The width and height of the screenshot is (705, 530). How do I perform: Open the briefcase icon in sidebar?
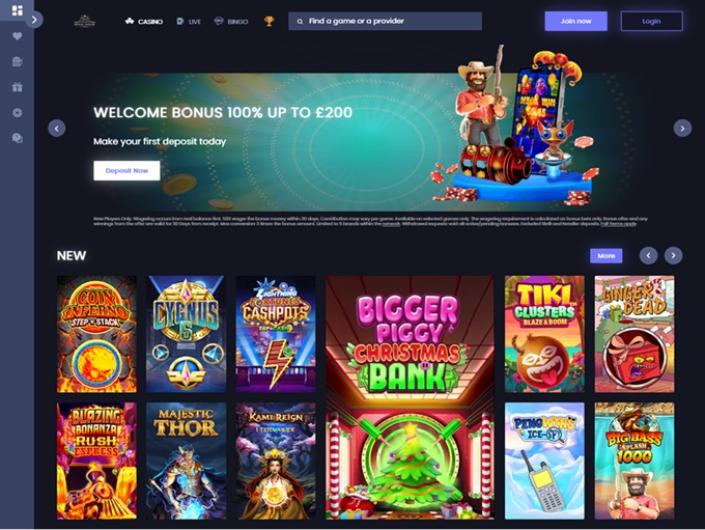point(17,62)
